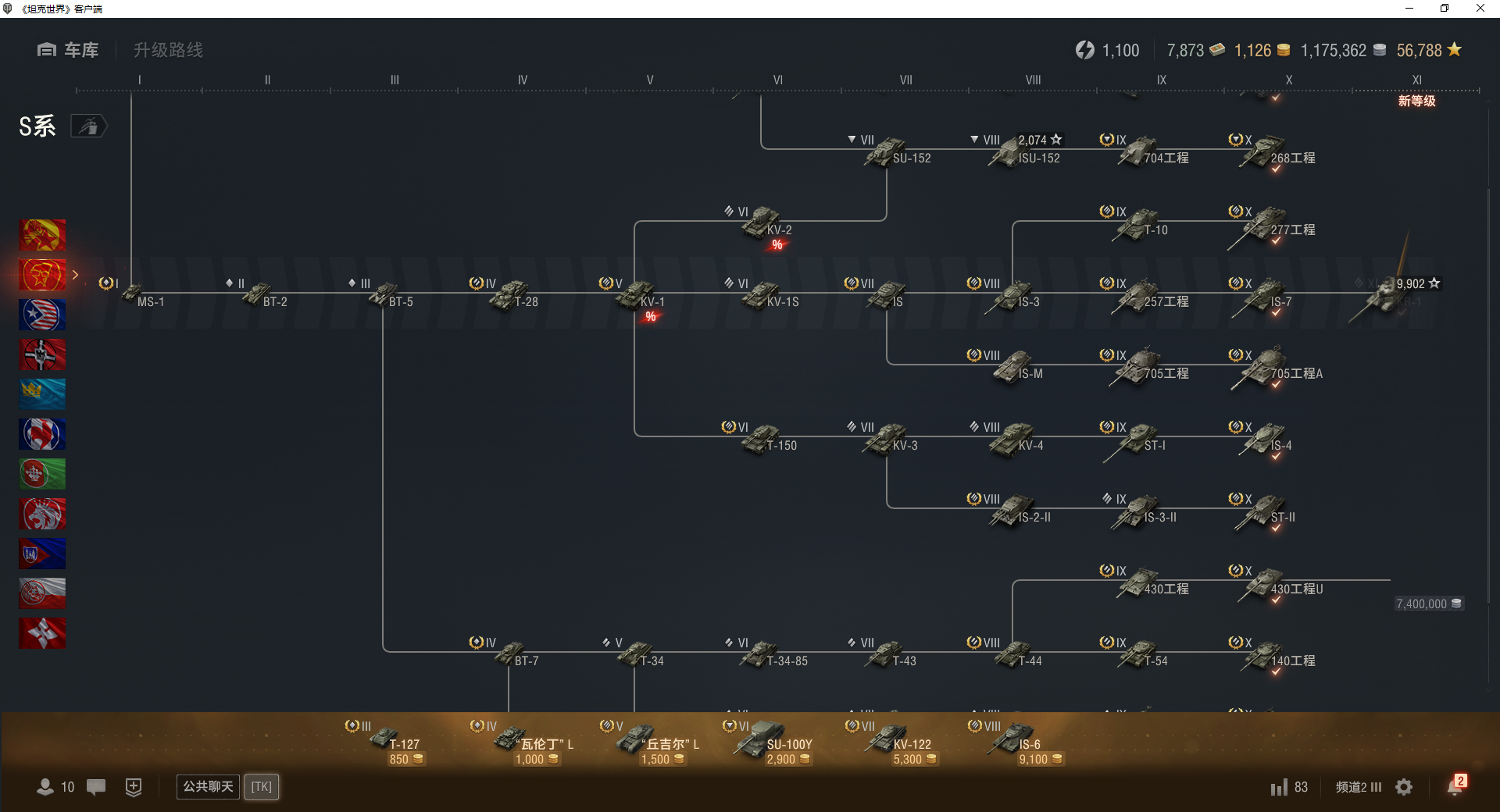
Task: Open the 公共聊天 chat channel
Action: pyautogui.click(x=208, y=786)
